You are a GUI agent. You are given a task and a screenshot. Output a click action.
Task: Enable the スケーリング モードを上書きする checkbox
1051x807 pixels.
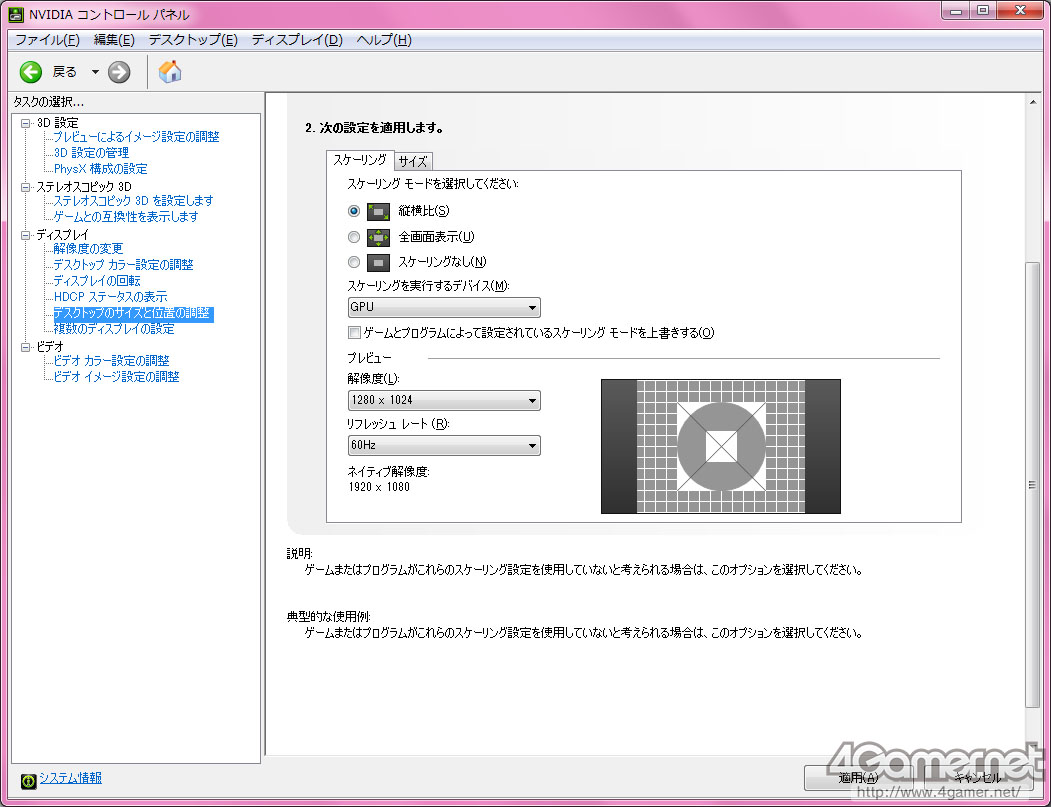[354, 332]
